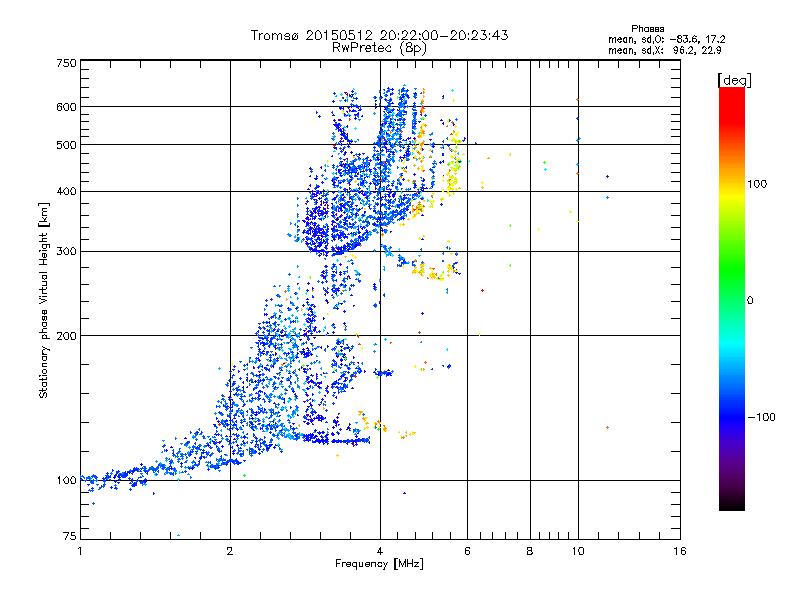Select the 'mean, sd,X: 96.2, 22.9' line
The image size is (800, 600).
coord(664,50)
